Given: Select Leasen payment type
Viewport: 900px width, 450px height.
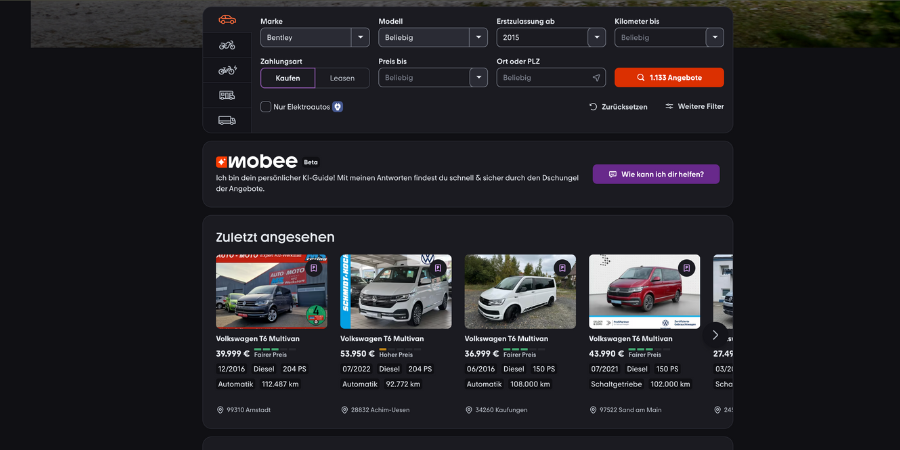Looking at the screenshot, I should (x=342, y=78).
